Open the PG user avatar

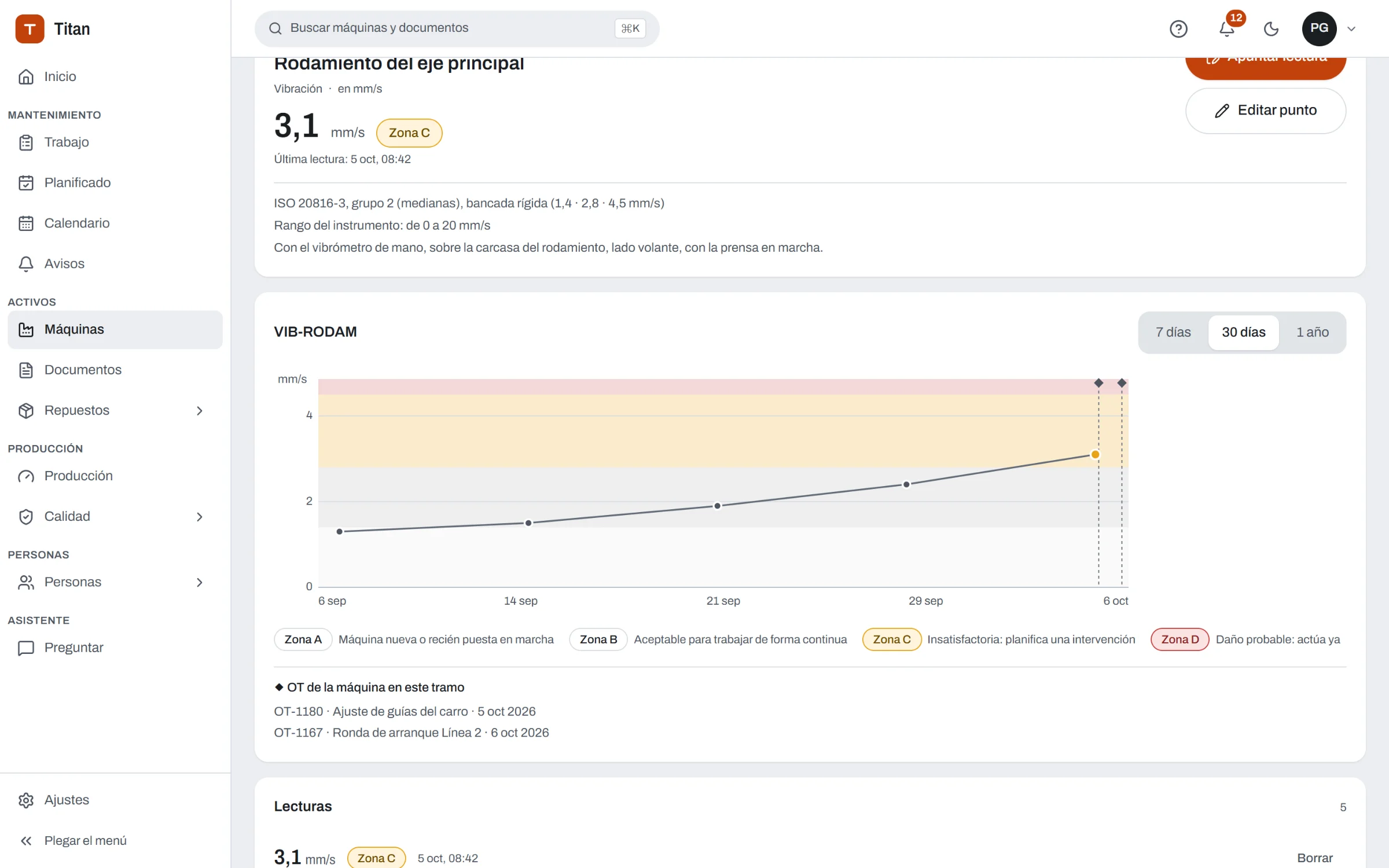(1319, 28)
